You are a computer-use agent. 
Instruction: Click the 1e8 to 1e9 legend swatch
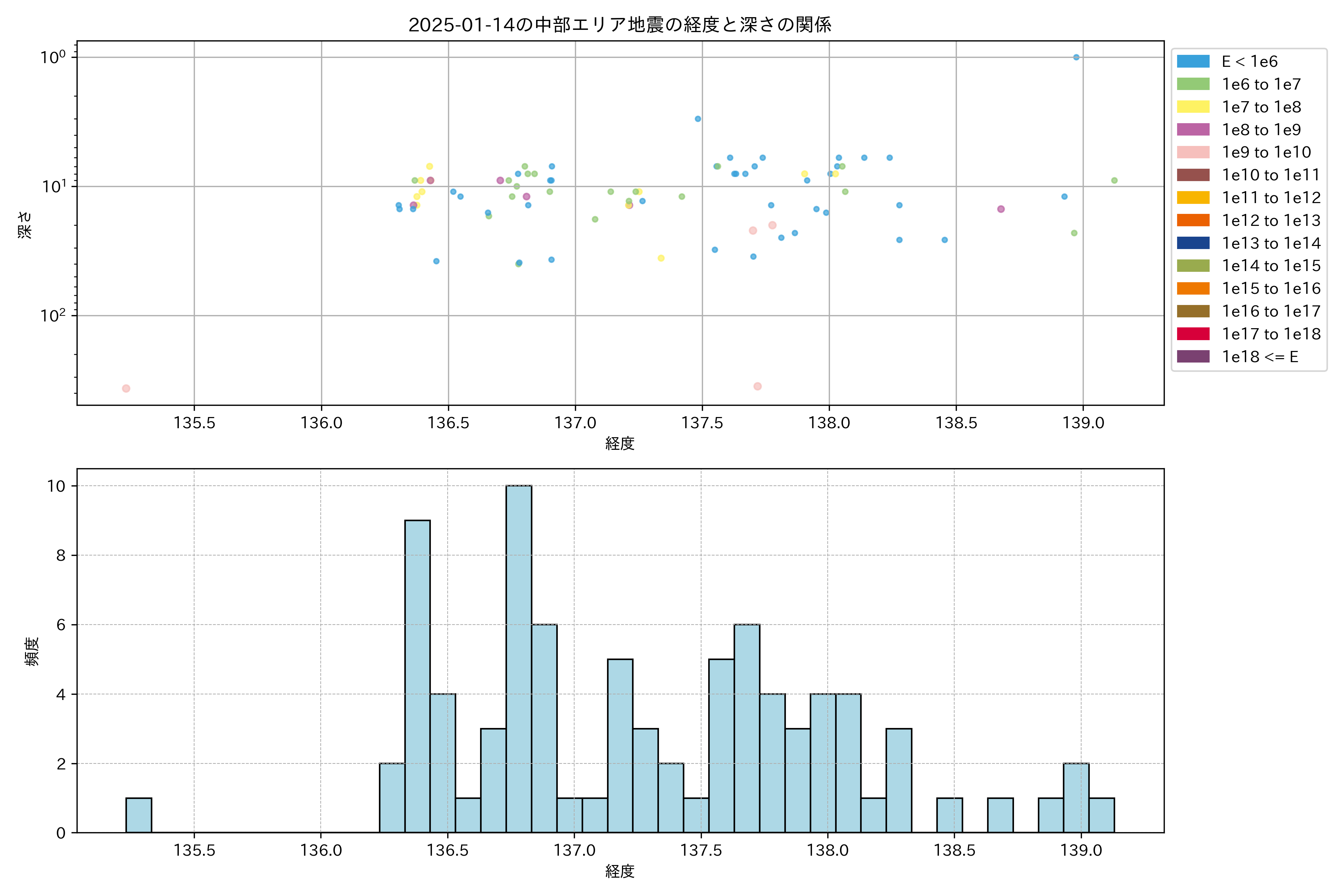(1192, 130)
